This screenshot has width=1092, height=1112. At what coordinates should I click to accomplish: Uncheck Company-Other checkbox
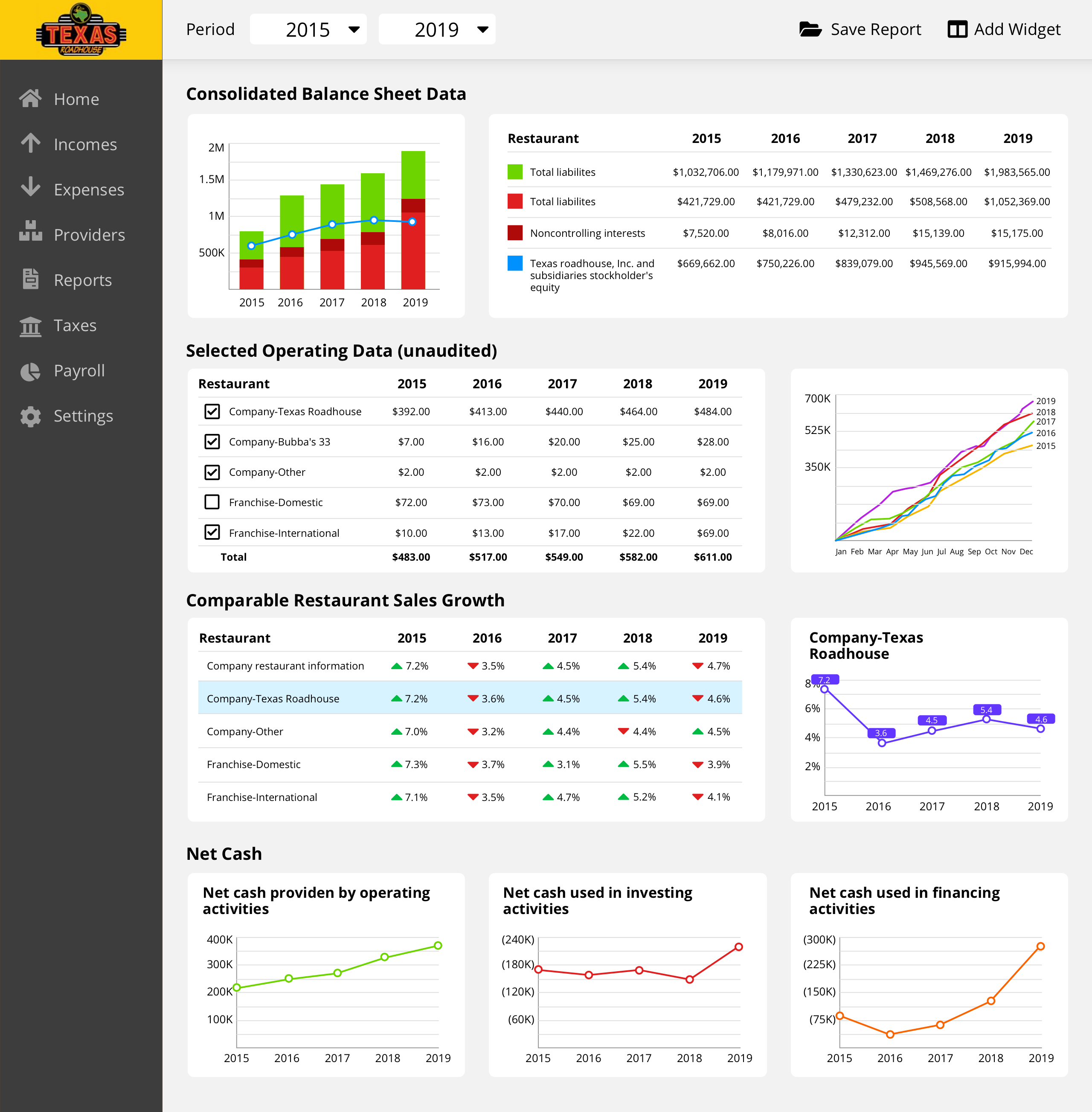click(x=212, y=472)
